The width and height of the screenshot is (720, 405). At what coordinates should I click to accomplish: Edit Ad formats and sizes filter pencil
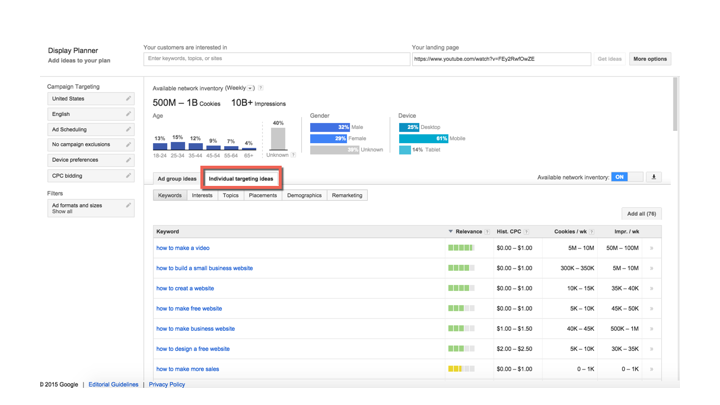tap(129, 205)
